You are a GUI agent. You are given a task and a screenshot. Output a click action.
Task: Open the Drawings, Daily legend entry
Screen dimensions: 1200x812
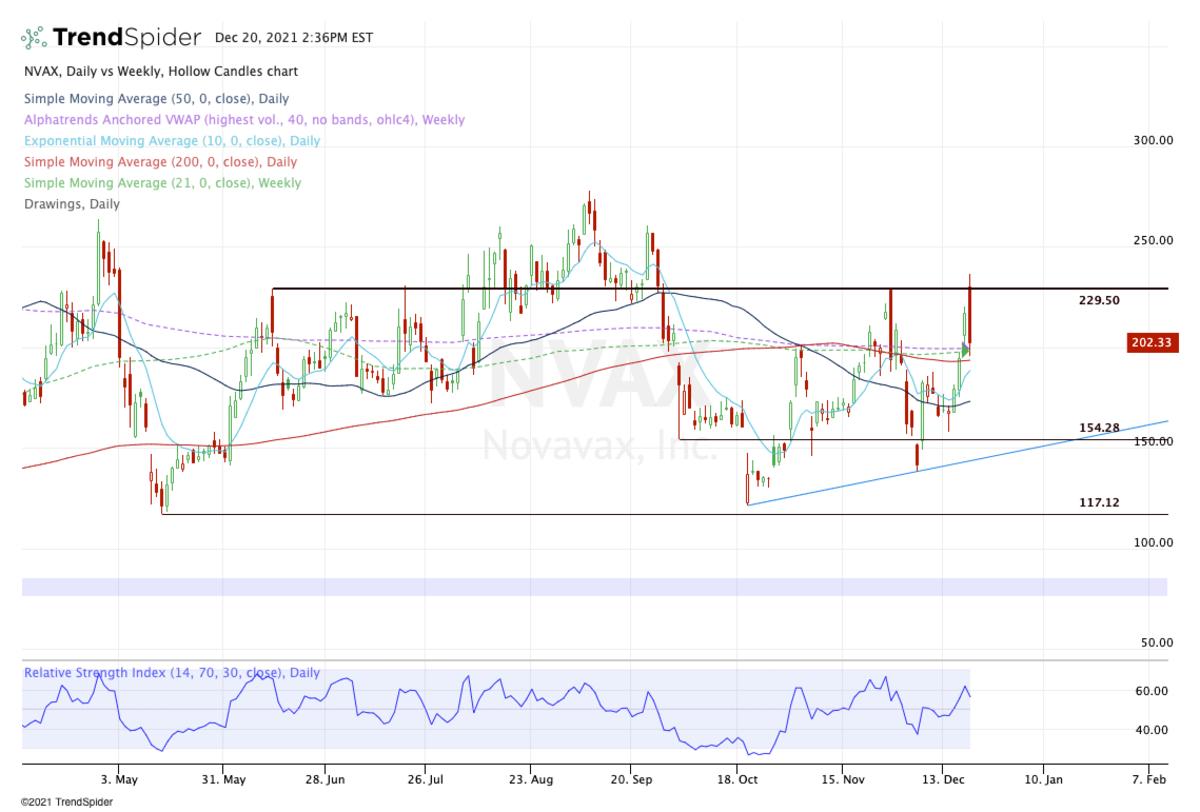pos(71,204)
